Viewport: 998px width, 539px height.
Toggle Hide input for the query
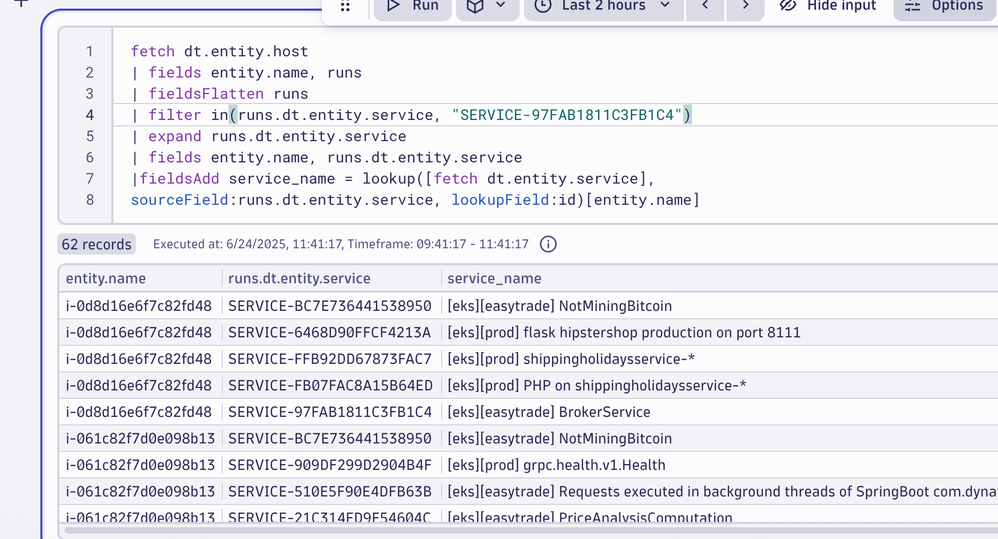coord(828,6)
